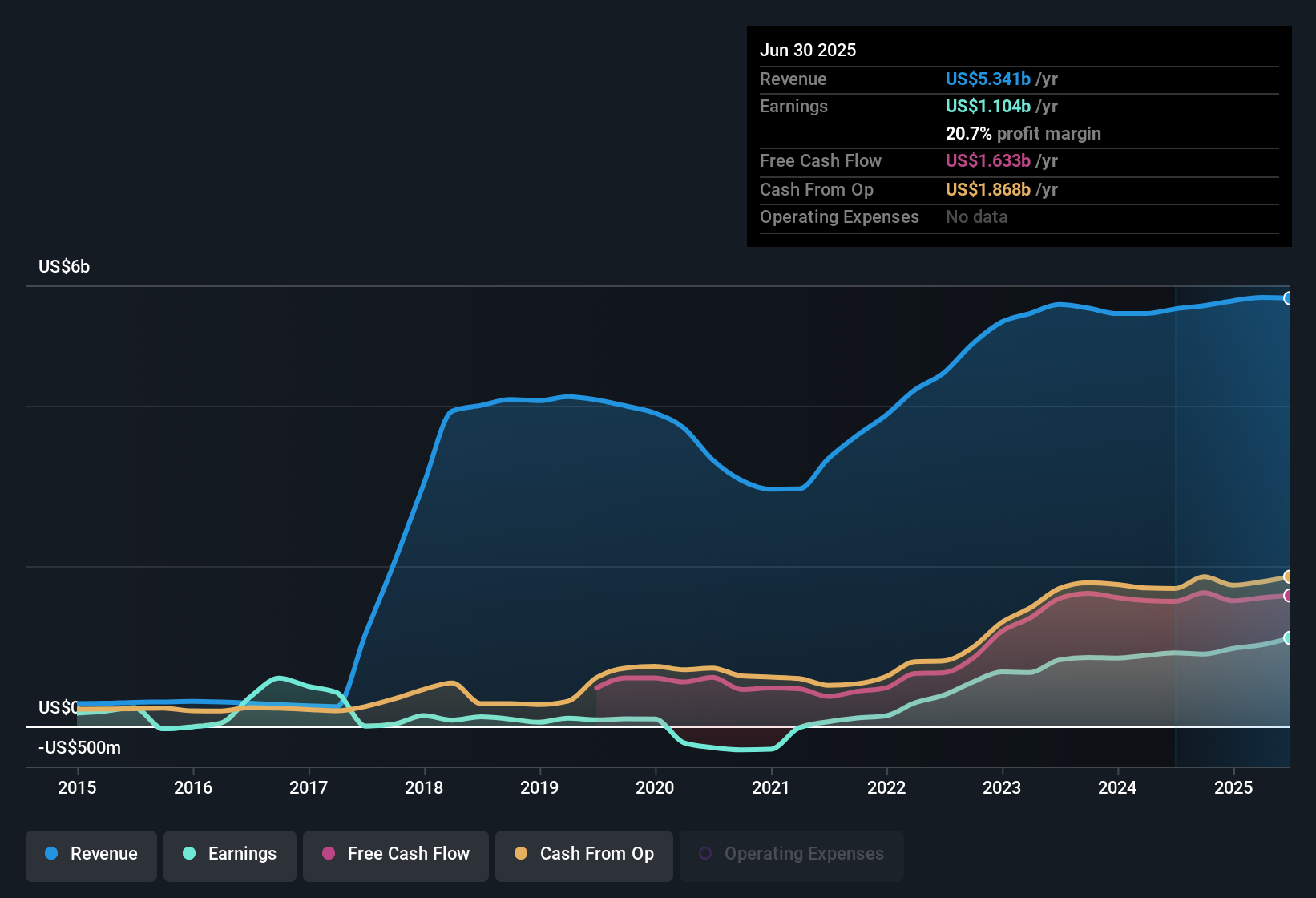Click the US$5.341b revenue value in the tooltip
1316x898 pixels.
click(x=987, y=79)
